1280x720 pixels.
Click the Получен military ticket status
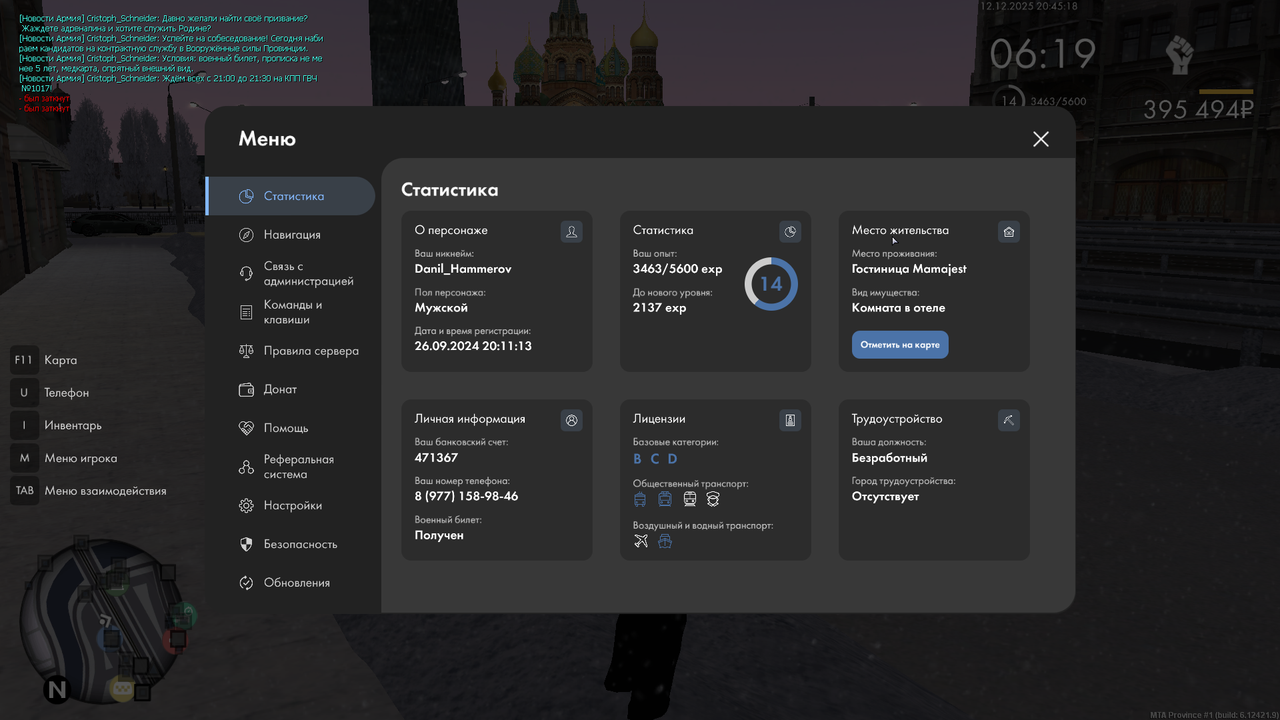(439, 535)
